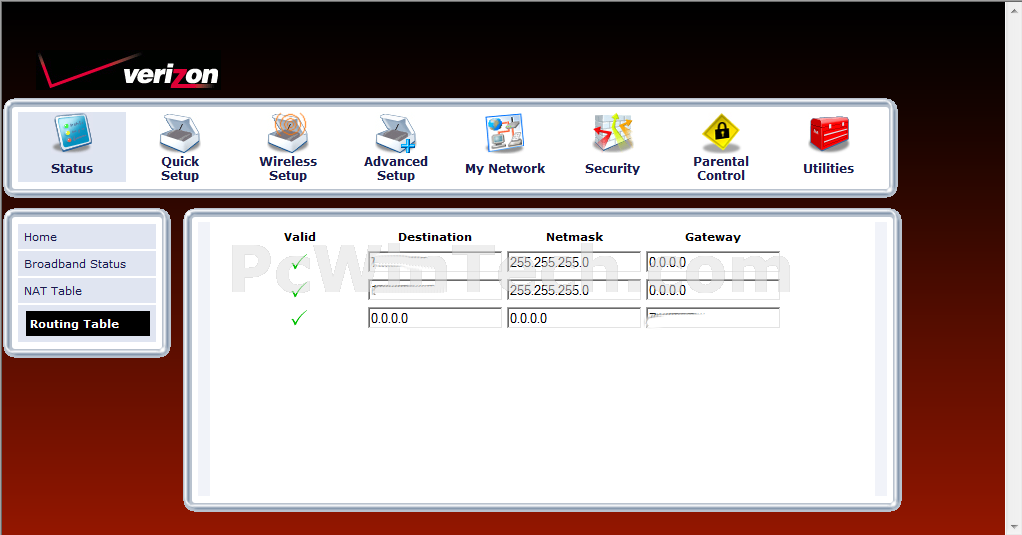This screenshot has height=535, width=1022.
Task: Click the second row gateway 0.0.0.0 field
Action: 713,290
